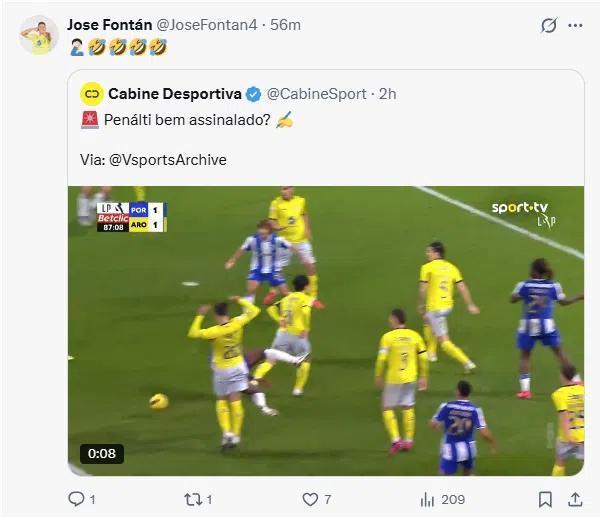The image size is (600, 517).
Task: Click the 0:08 video duration badge
Action: (x=102, y=453)
